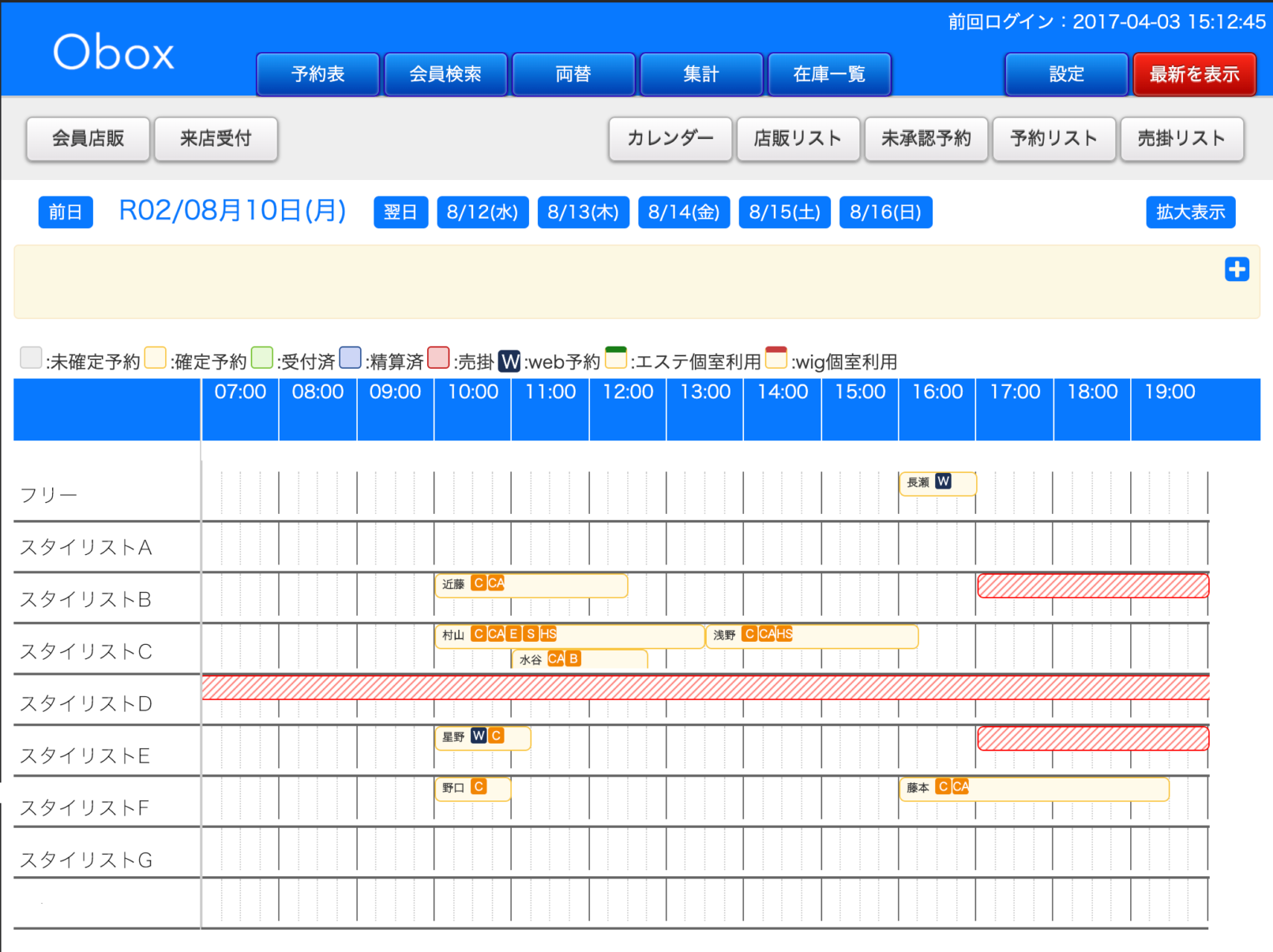Viewport: 1273px width, 952px height.
Task: Click the W badge on 星野 reservation
Action: (479, 736)
